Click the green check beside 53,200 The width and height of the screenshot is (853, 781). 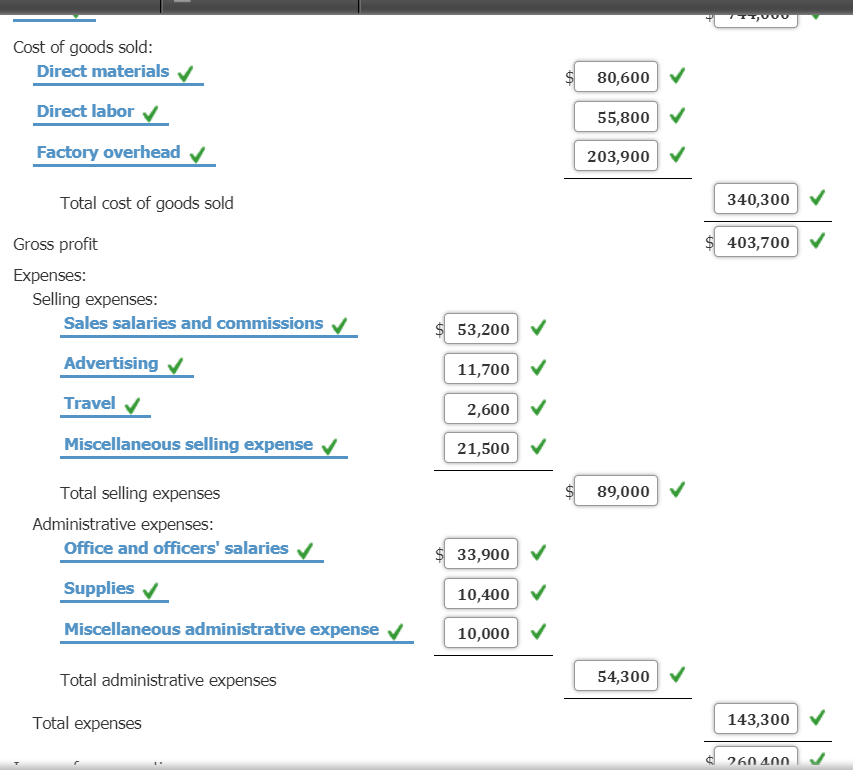[x=538, y=327]
